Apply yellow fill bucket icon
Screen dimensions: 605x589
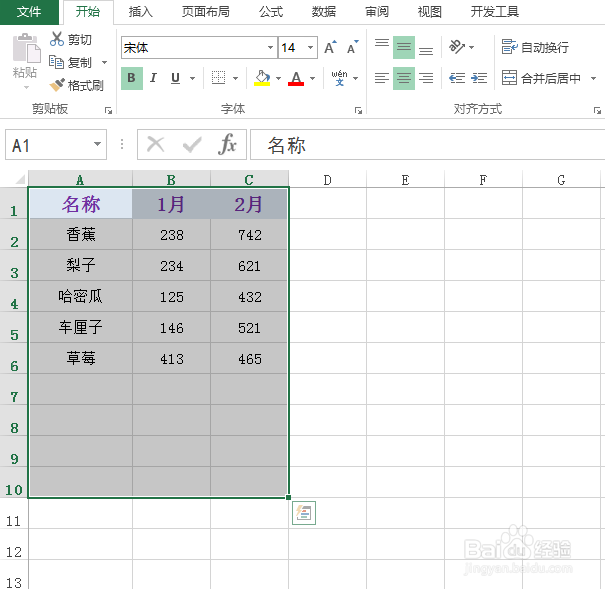pos(262,78)
